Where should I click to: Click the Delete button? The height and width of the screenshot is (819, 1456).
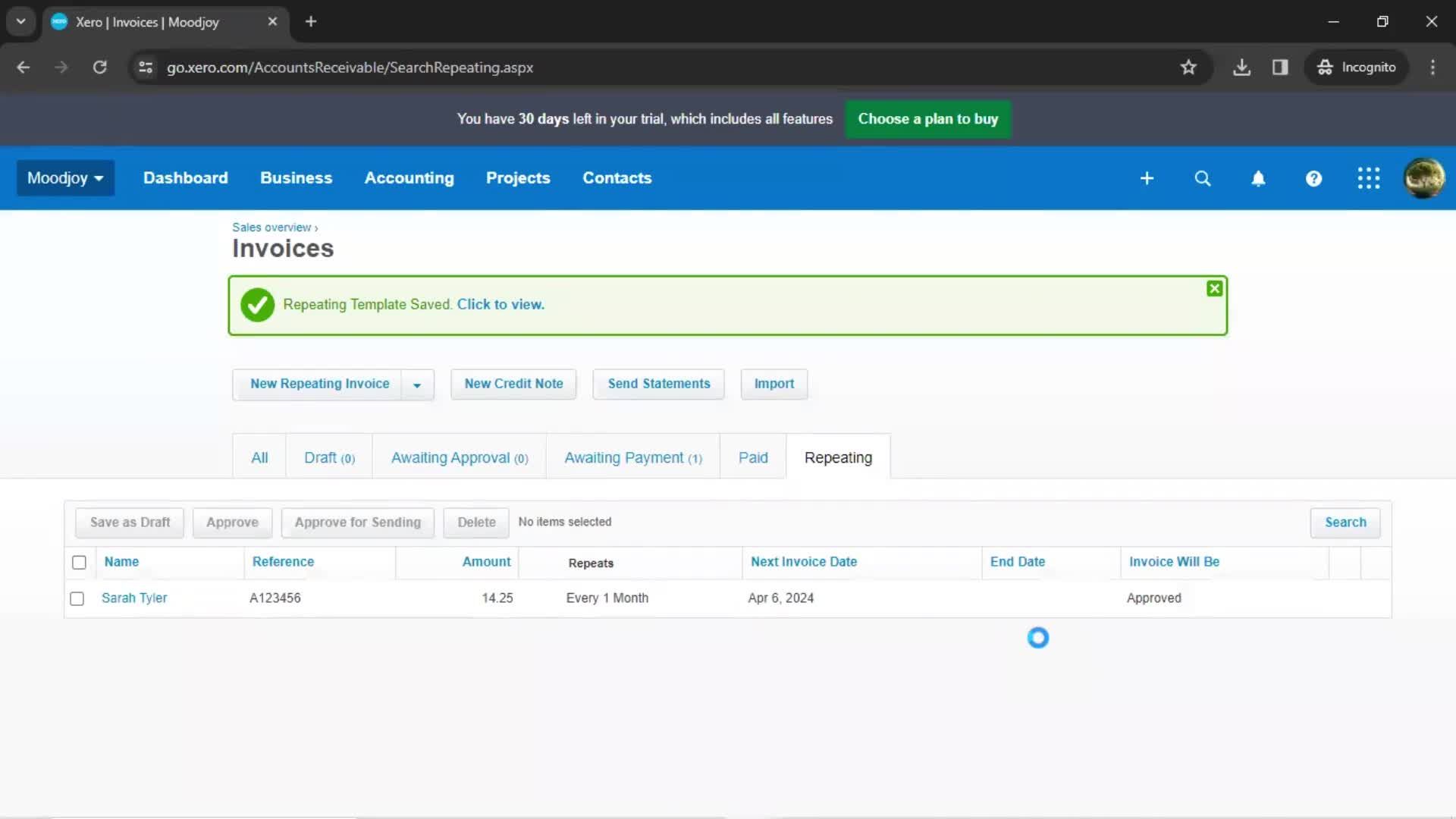[x=476, y=522]
